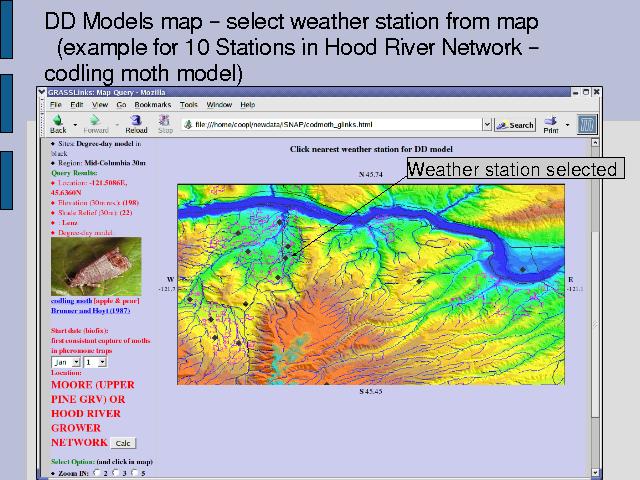The height and width of the screenshot is (480, 640).
Task: Click the codling moth photo thumbnail
Action: click(96, 266)
